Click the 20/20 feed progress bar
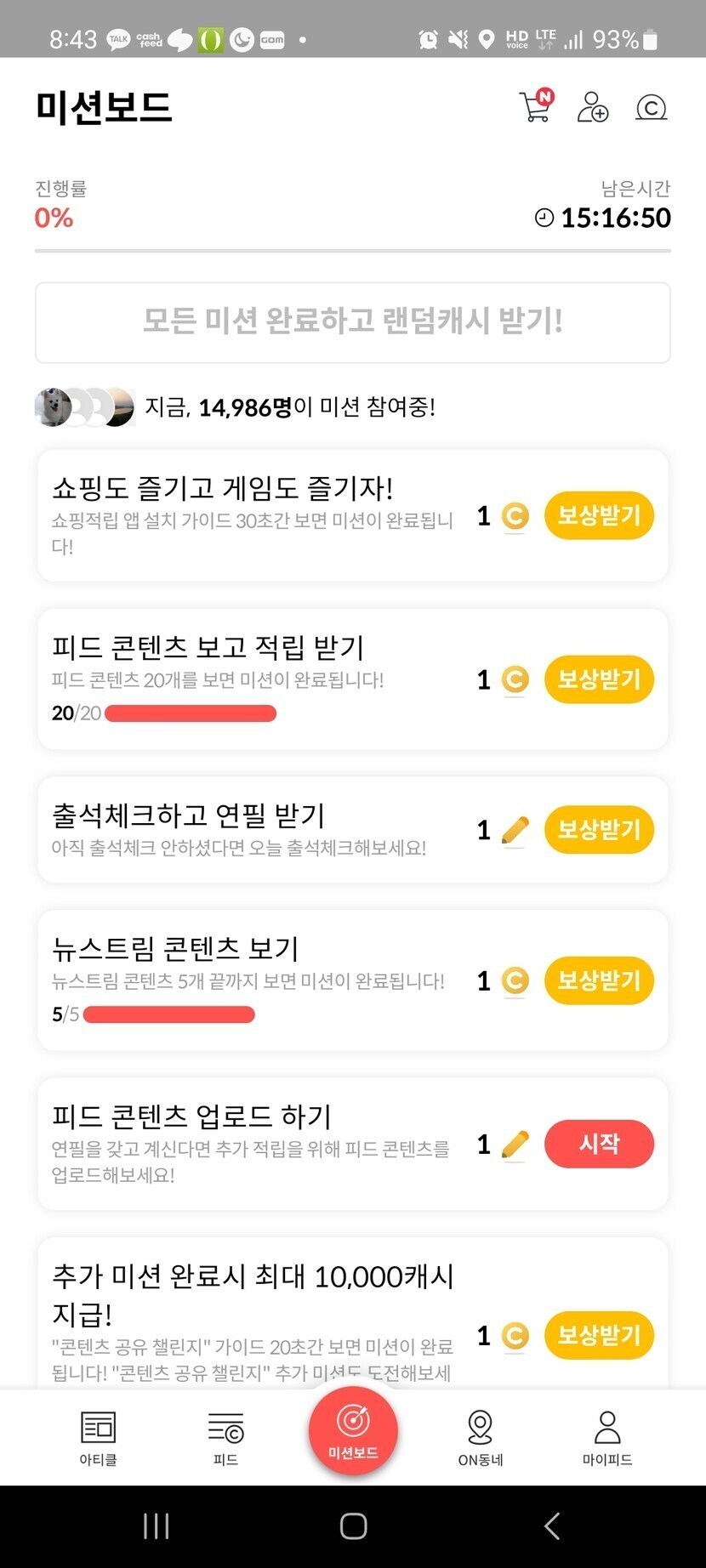Image resolution: width=706 pixels, height=1568 pixels. coord(190,713)
